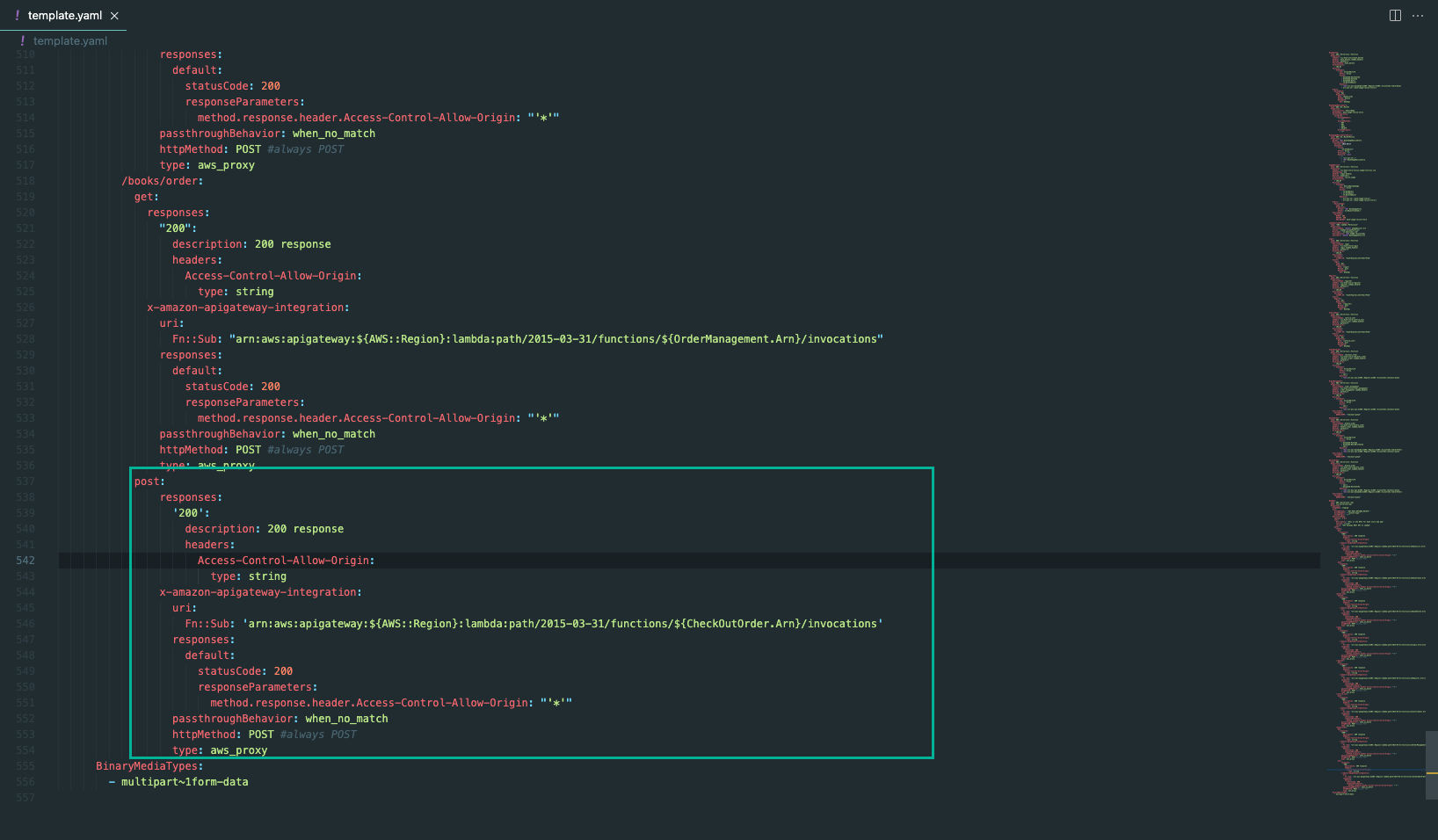This screenshot has width=1438, height=840.
Task: Click Access-Control-Allow-Origin: on line 524
Action: 273,276
